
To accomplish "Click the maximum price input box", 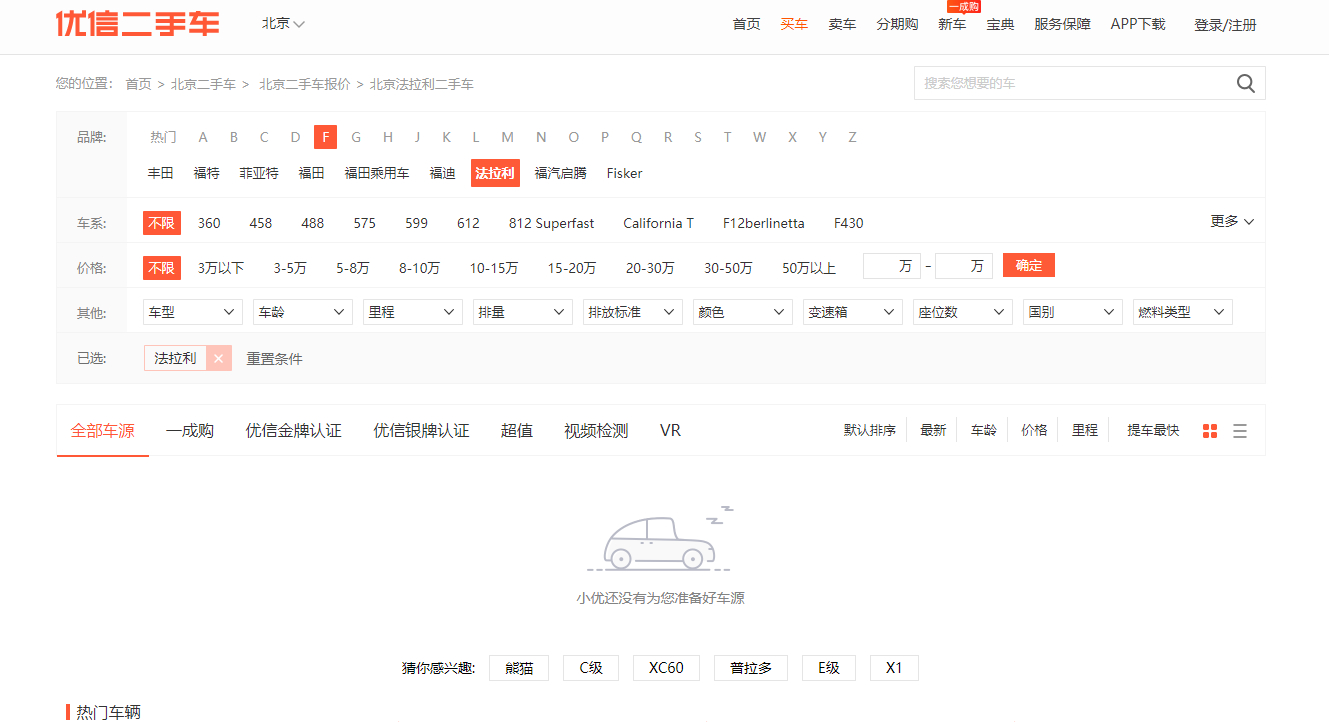I will coord(964,266).
